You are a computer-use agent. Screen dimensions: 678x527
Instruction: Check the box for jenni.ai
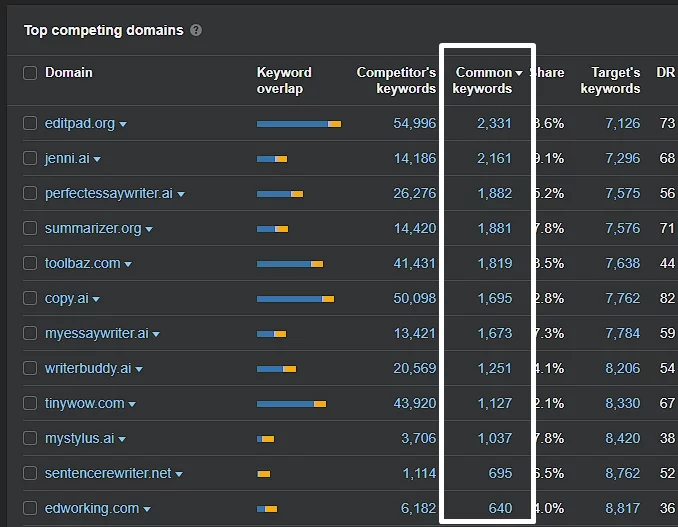click(x=30, y=158)
